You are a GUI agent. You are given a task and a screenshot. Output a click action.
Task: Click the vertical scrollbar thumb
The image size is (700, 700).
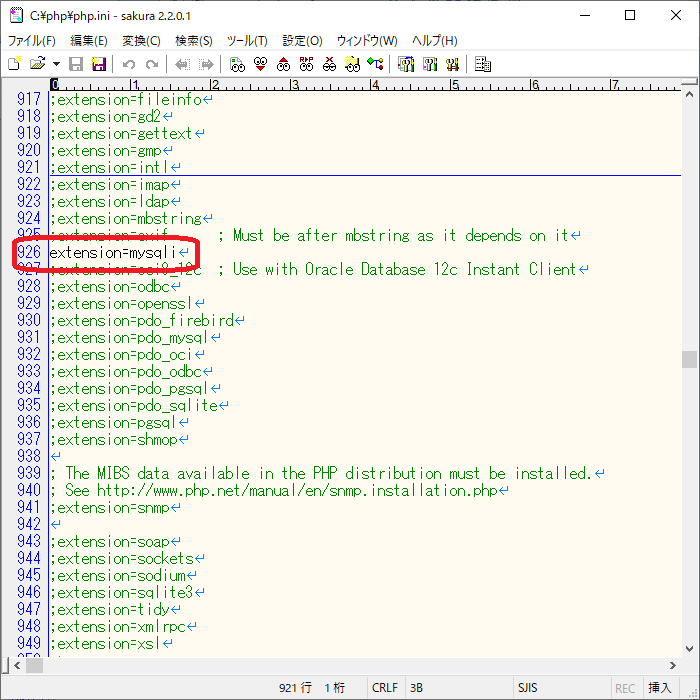(x=689, y=359)
